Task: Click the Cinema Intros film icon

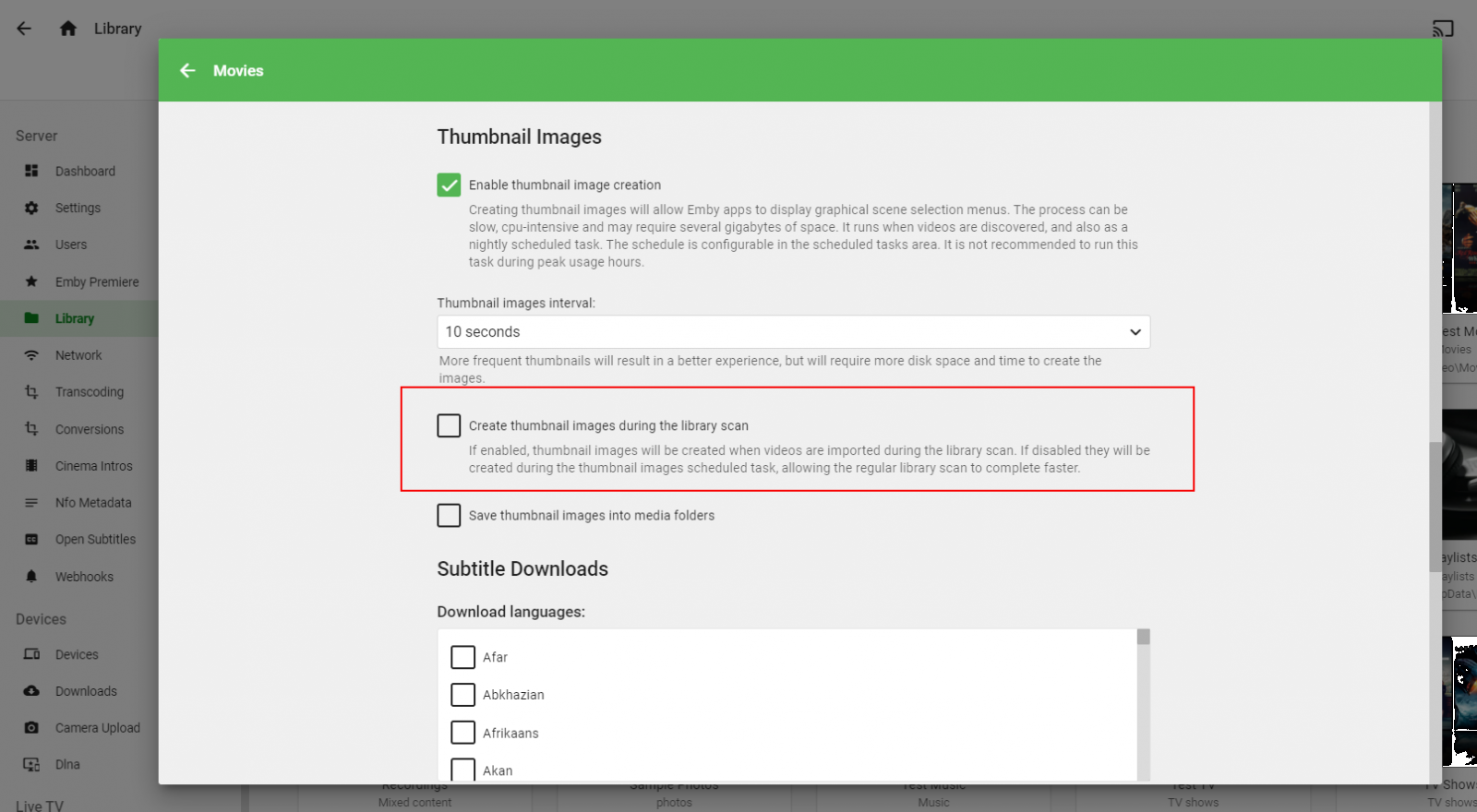Action: pyautogui.click(x=31, y=466)
